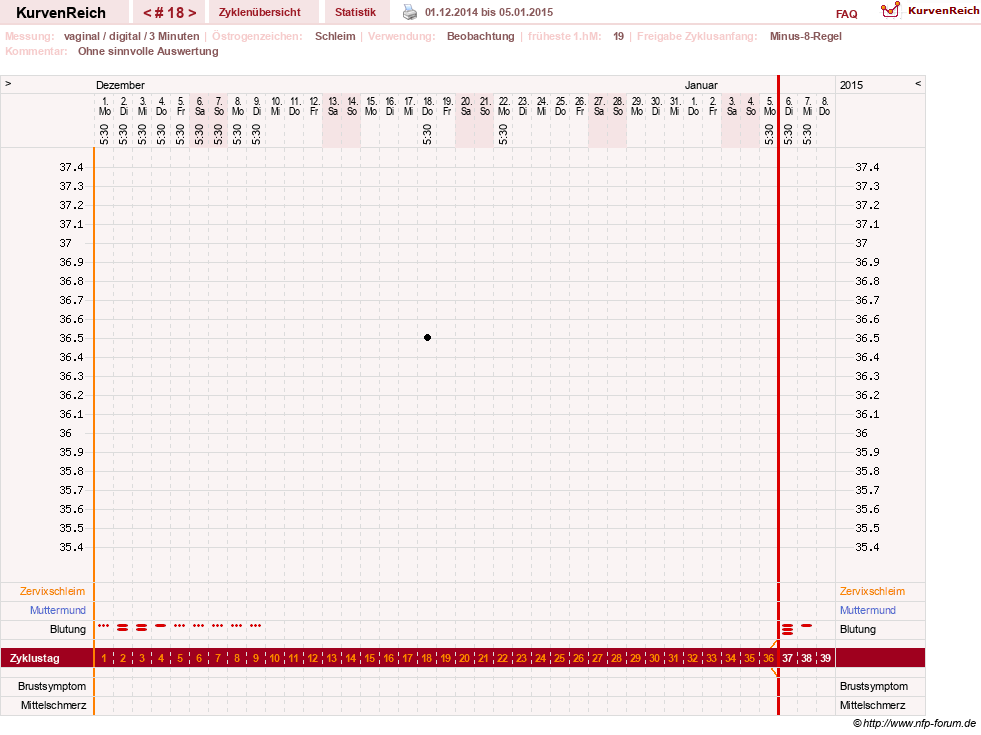This screenshot has height=735, width=981.
Task: Click the Dezember month header
Action: pos(120,85)
